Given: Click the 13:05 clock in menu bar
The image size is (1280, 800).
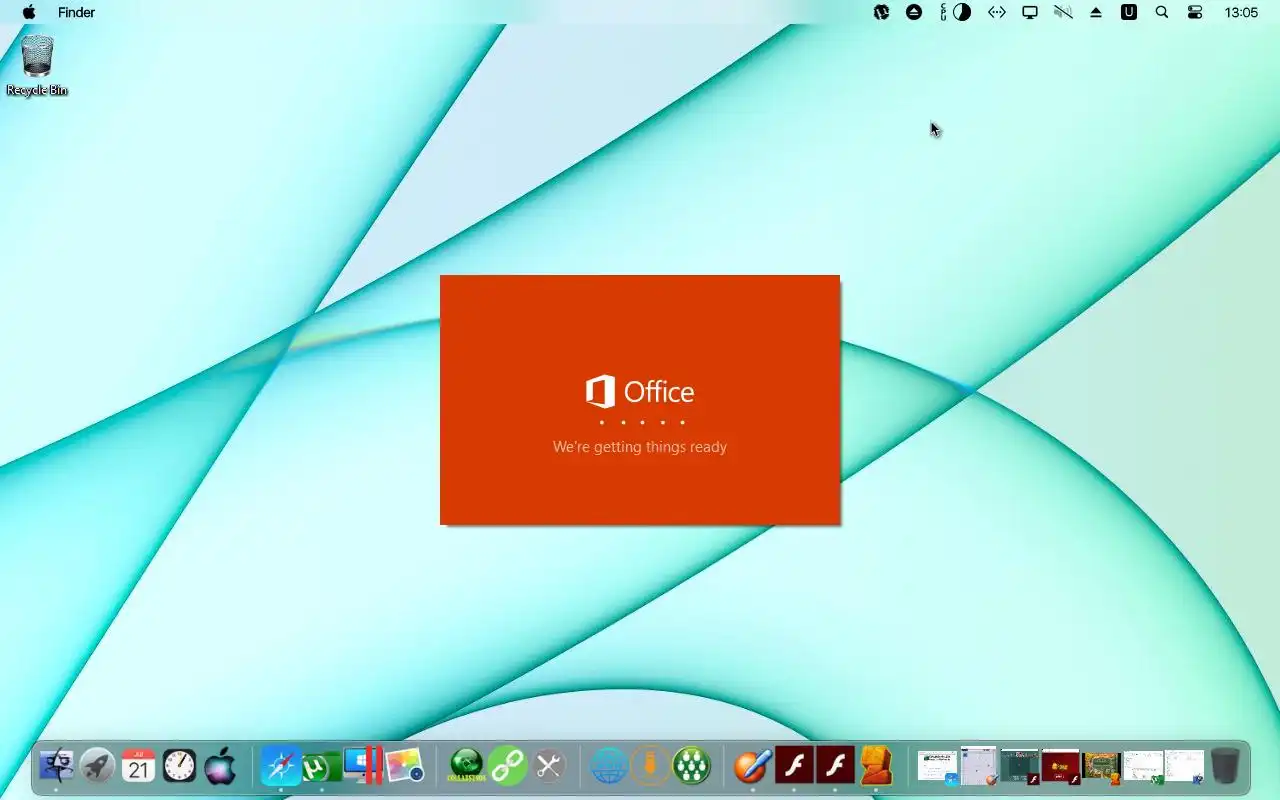Looking at the screenshot, I should pos(1241,12).
